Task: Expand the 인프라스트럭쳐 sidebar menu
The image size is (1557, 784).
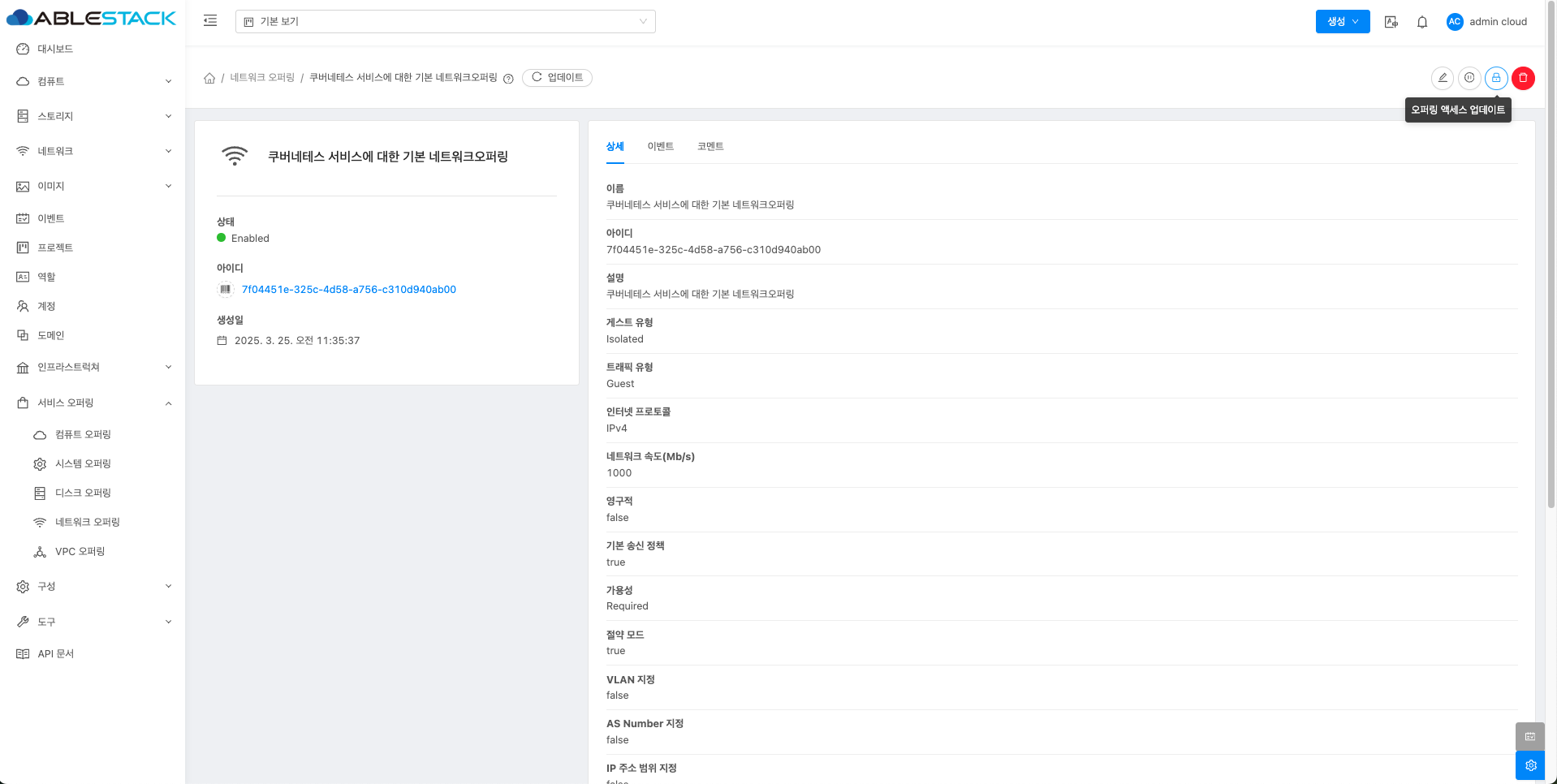Action: 93,367
